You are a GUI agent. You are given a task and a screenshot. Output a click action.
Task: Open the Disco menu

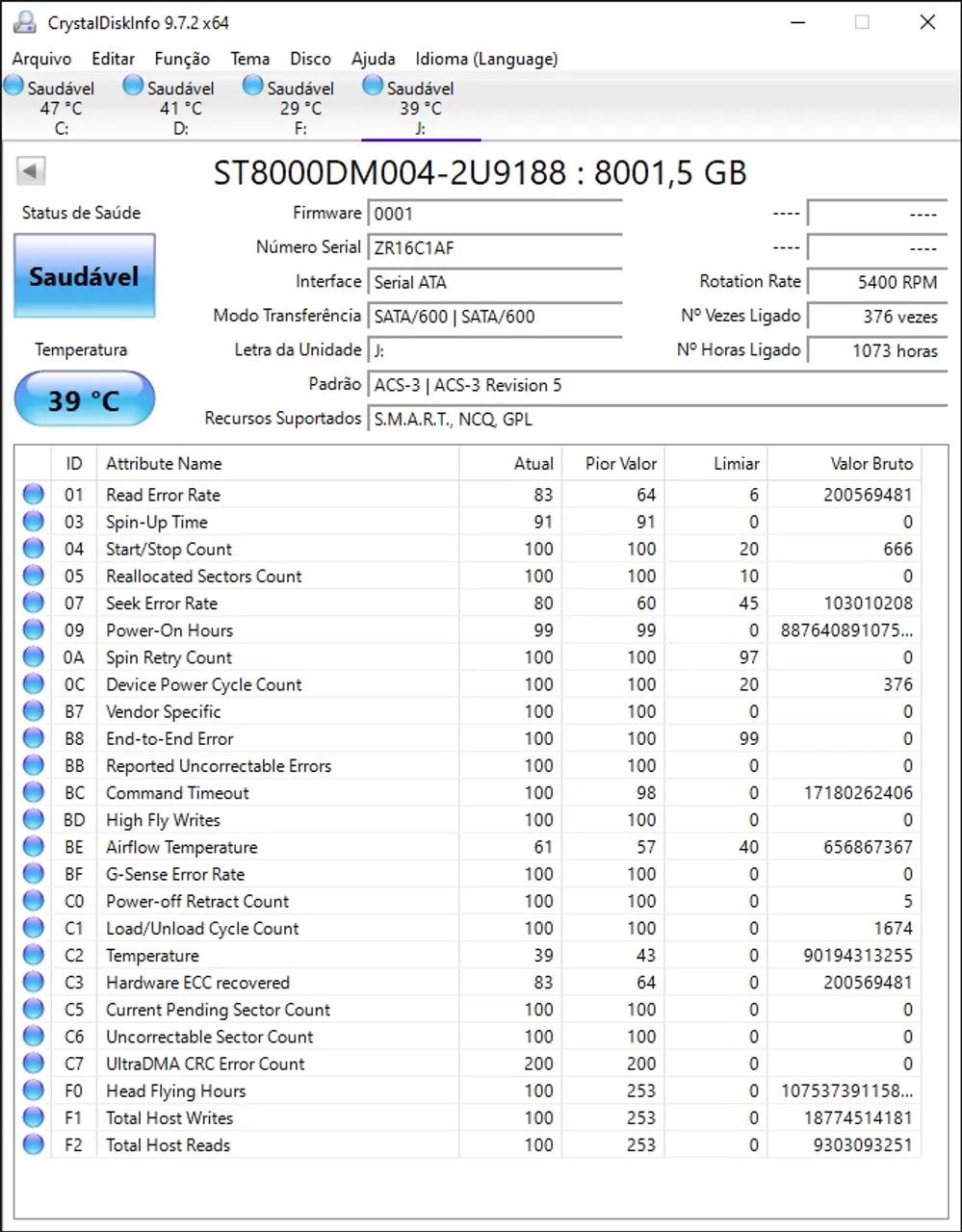tap(310, 59)
